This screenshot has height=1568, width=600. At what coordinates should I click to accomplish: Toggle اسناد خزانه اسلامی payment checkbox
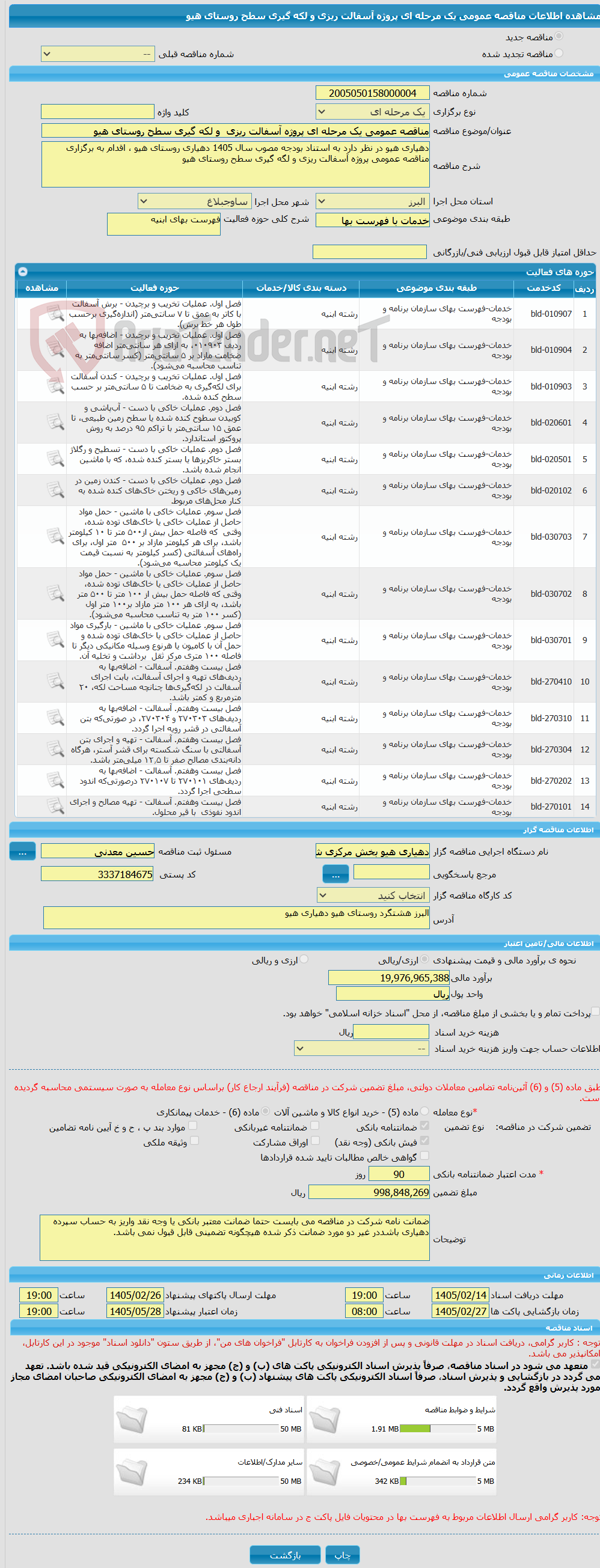click(x=596, y=1011)
